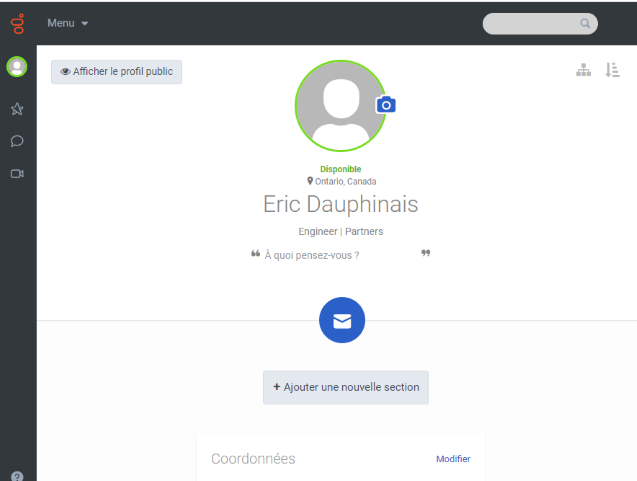Click the camera icon to change photo
This screenshot has height=481, width=637.
point(386,105)
